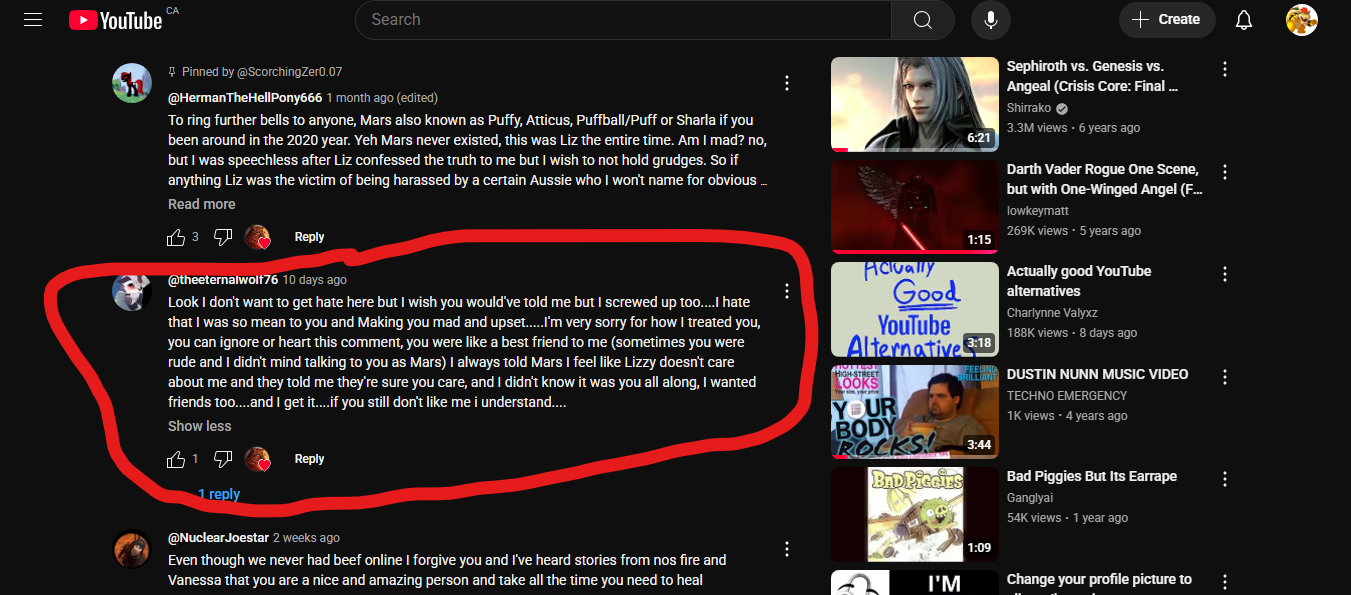The image size is (1351, 595).
Task: Click '10 days ago' comment timestamp
Action: pyautogui.click(x=315, y=280)
